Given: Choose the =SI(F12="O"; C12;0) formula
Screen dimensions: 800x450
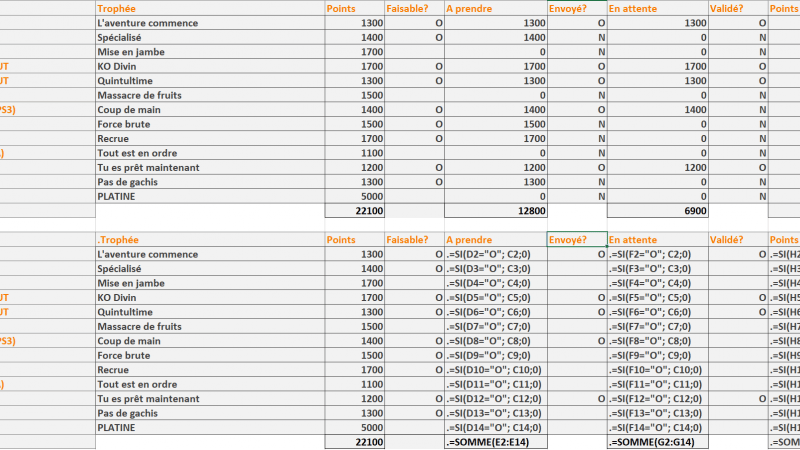Looking at the screenshot, I should click(658, 398).
